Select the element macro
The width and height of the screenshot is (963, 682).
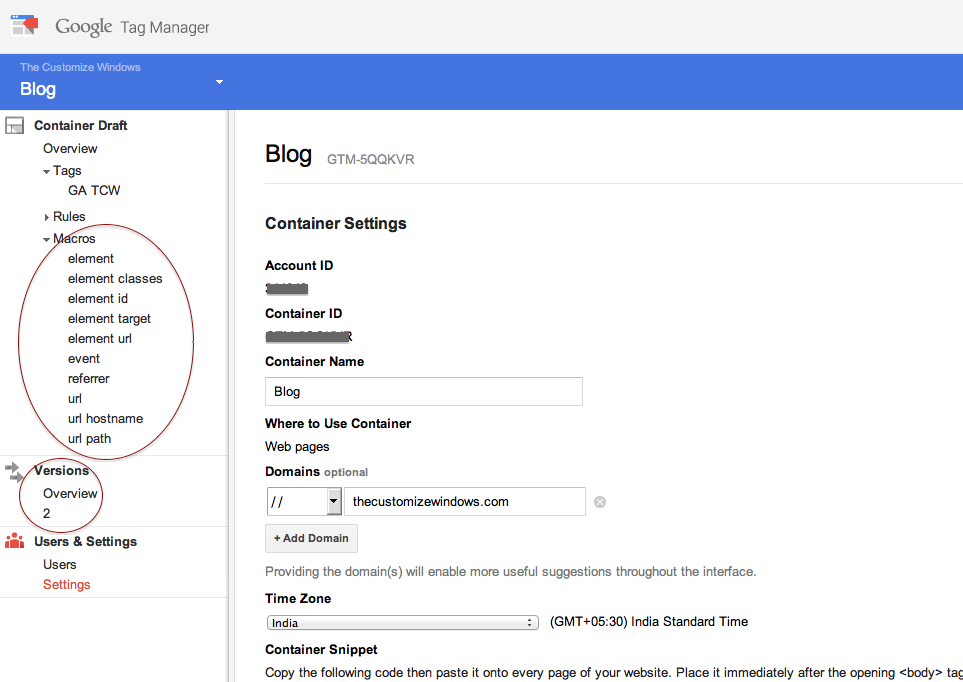point(91,259)
